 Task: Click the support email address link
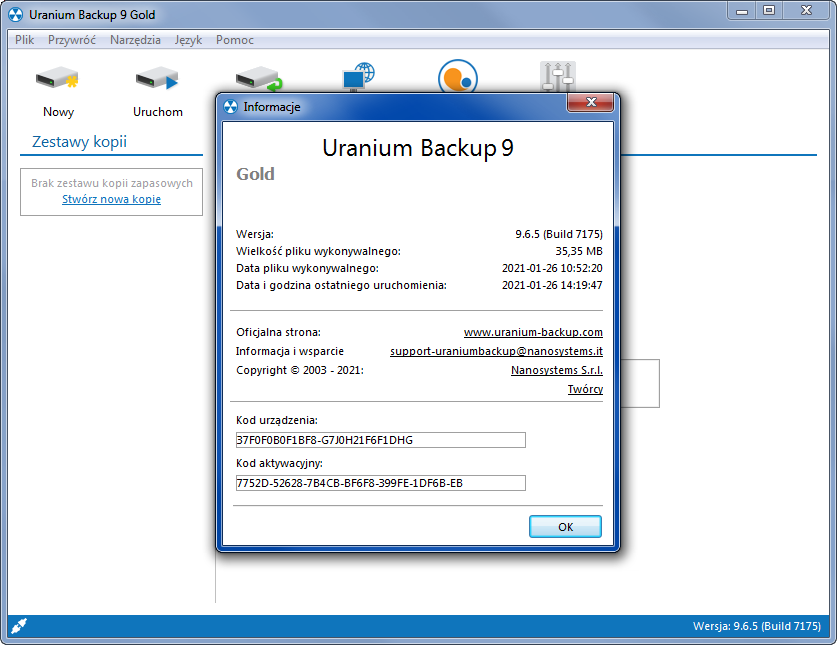tap(496, 351)
